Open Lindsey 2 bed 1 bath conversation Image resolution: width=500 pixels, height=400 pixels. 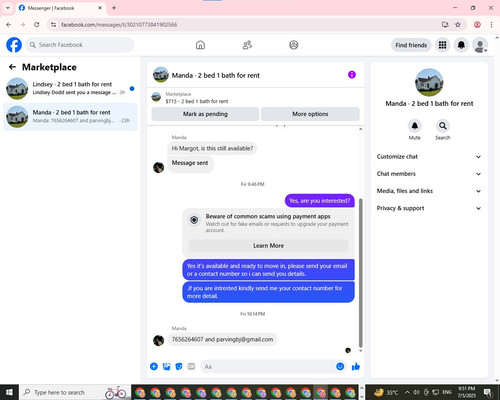[x=70, y=88]
